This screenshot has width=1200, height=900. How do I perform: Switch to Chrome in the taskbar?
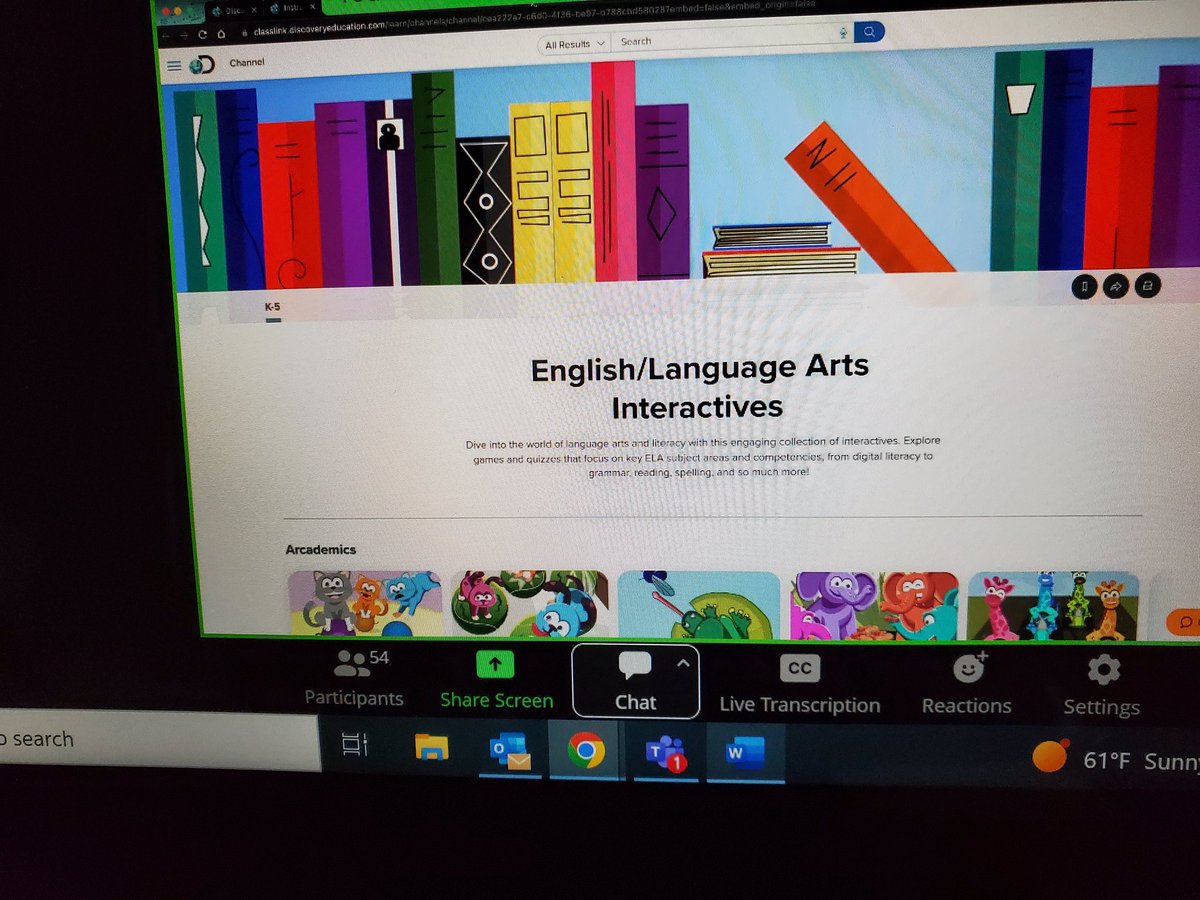pos(586,751)
